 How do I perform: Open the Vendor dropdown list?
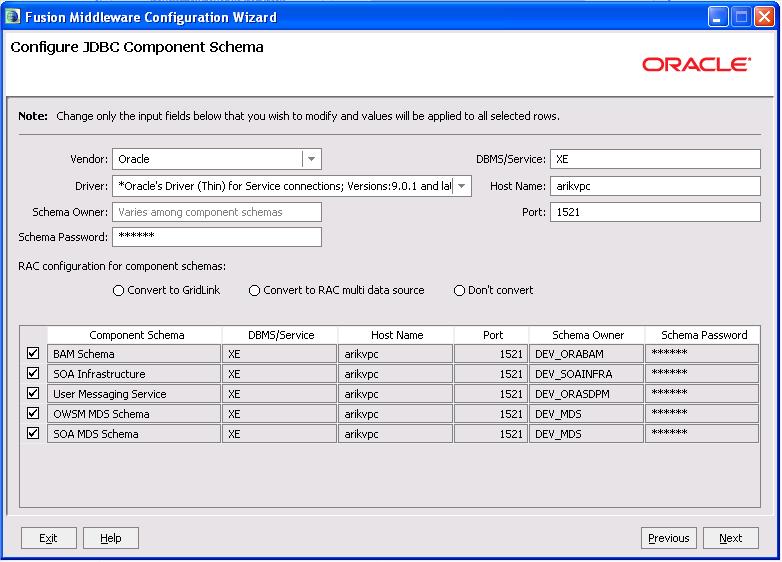[311, 159]
